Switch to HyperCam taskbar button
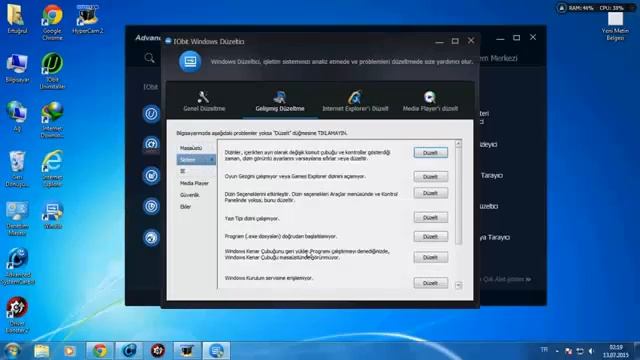This screenshot has width=640, height=360. 187,351
